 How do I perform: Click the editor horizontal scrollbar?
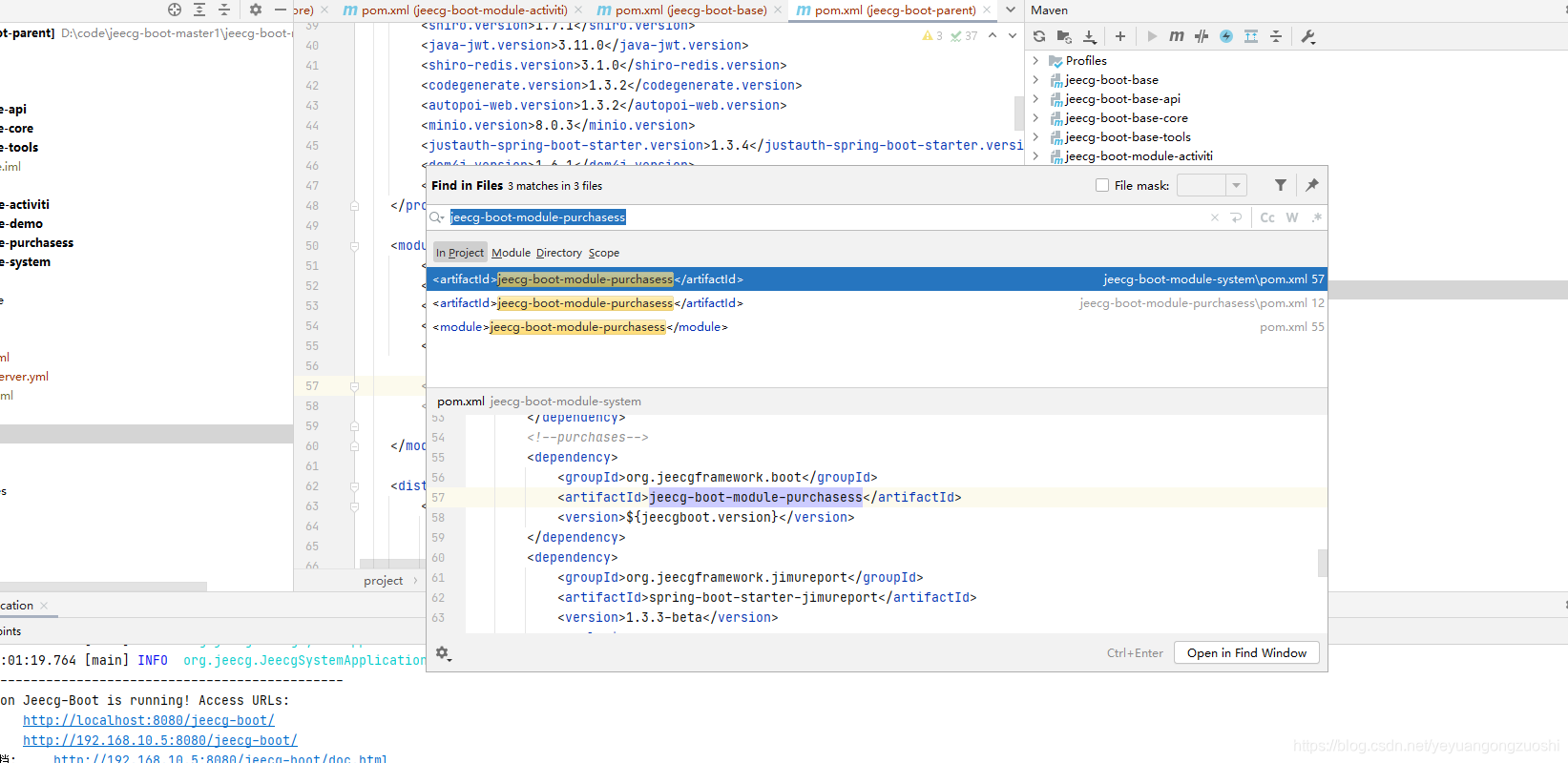(391, 564)
